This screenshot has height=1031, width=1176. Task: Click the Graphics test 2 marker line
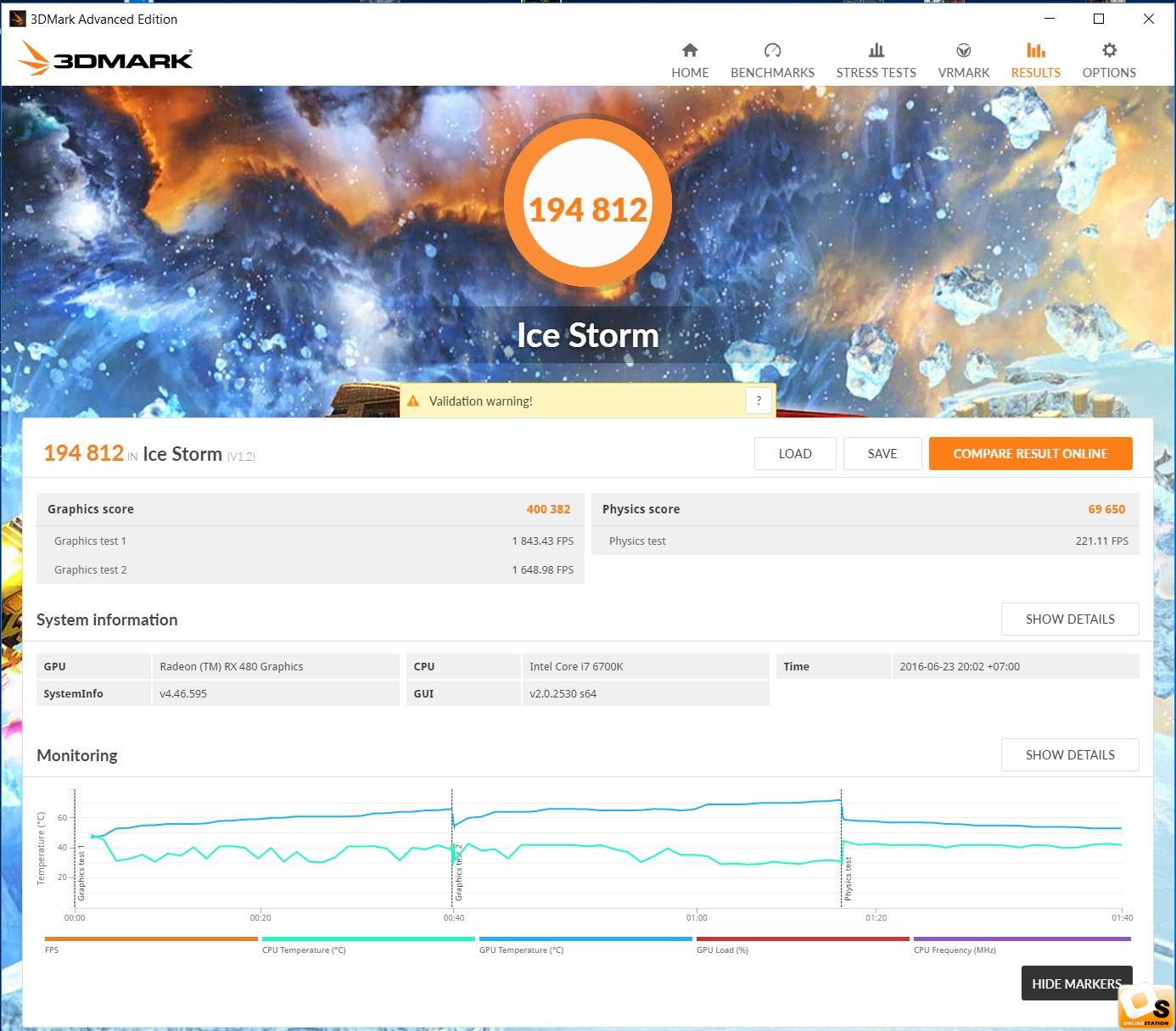[452, 849]
